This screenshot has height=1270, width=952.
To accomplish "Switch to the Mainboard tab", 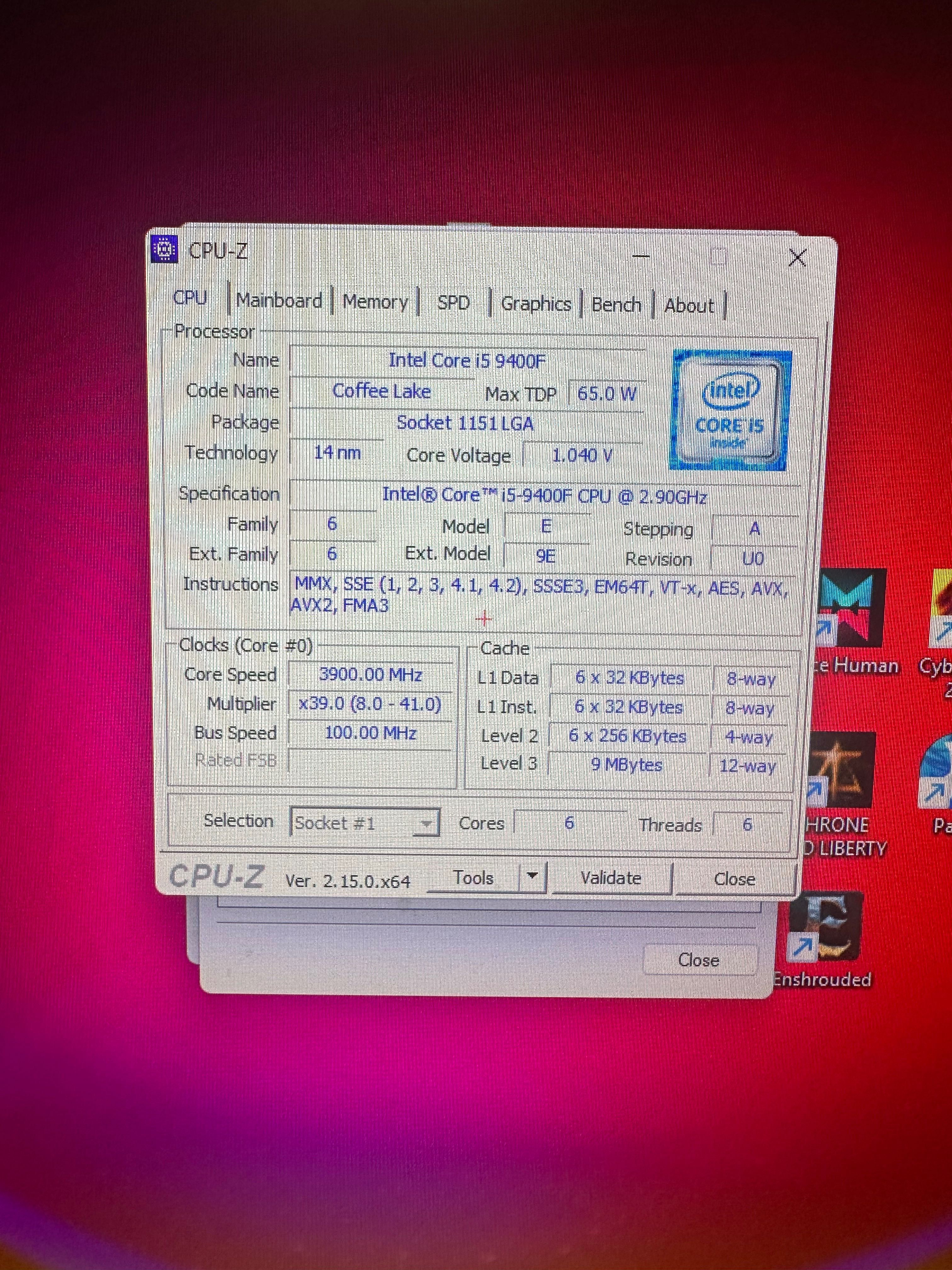I will (279, 300).
